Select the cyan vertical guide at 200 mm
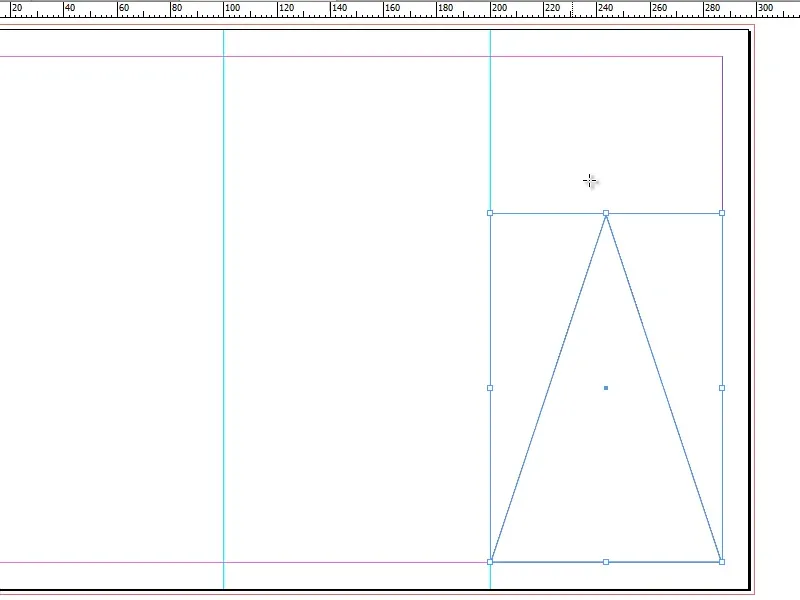 pyautogui.click(x=490, y=122)
